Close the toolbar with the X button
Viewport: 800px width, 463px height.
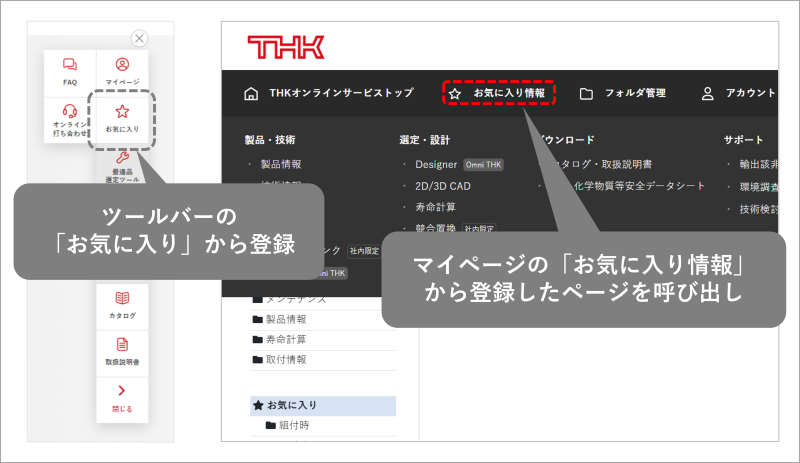click(139, 38)
